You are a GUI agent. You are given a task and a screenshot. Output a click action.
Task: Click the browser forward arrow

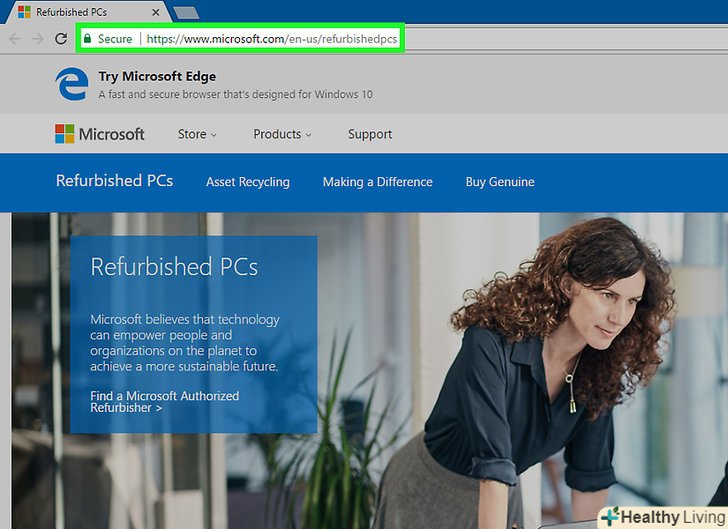[37, 38]
